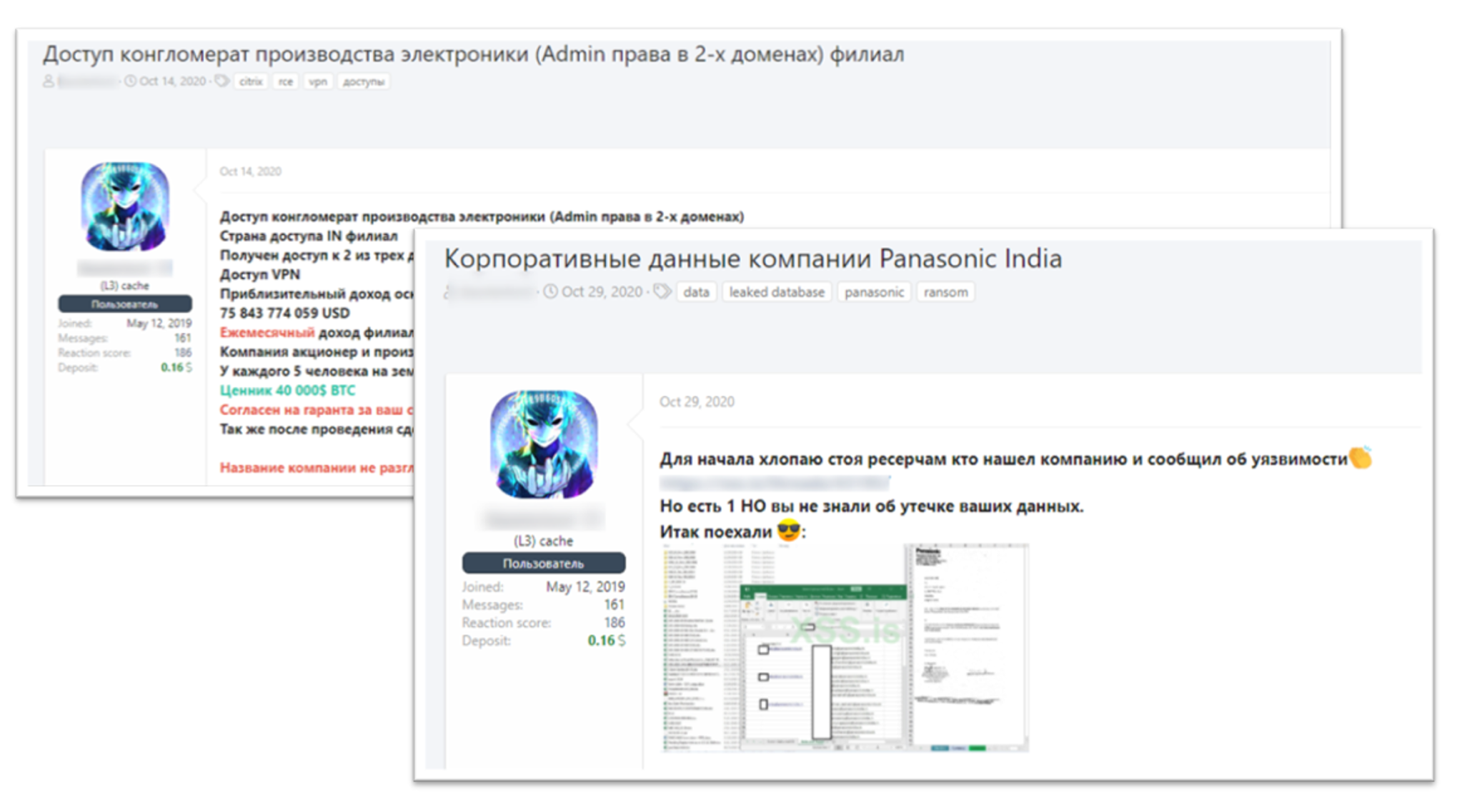The image size is (1472, 812).
Task: Click Messages 161 in Panasonic post
Action: click(x=544, y=605)
